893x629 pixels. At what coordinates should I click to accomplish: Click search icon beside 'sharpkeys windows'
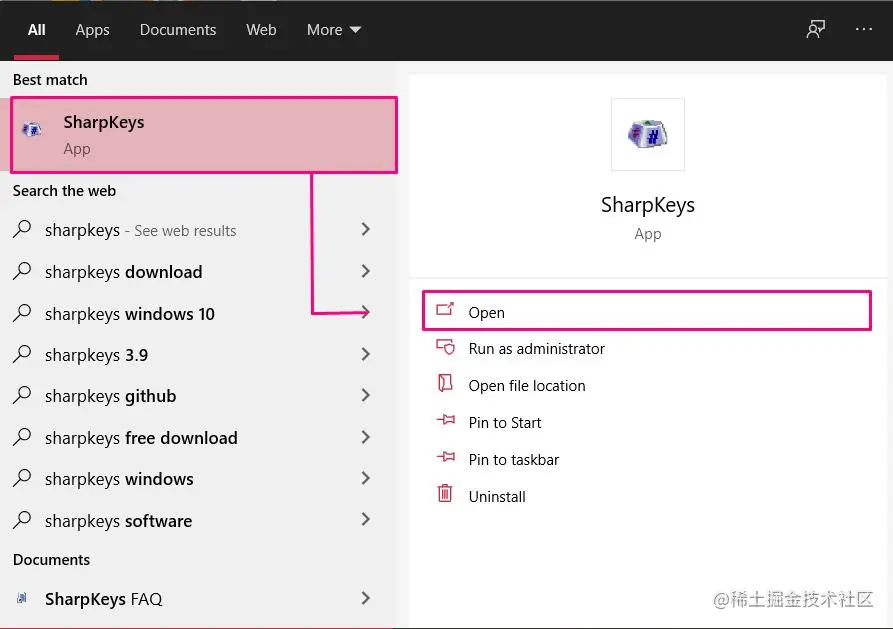tap(22, 477)
